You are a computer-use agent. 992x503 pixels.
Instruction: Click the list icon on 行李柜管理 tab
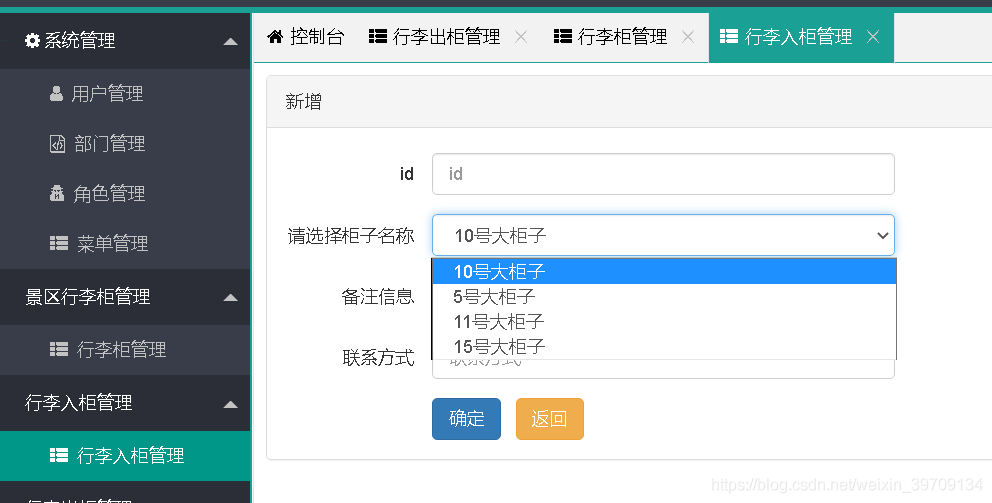tap(562, 37)
